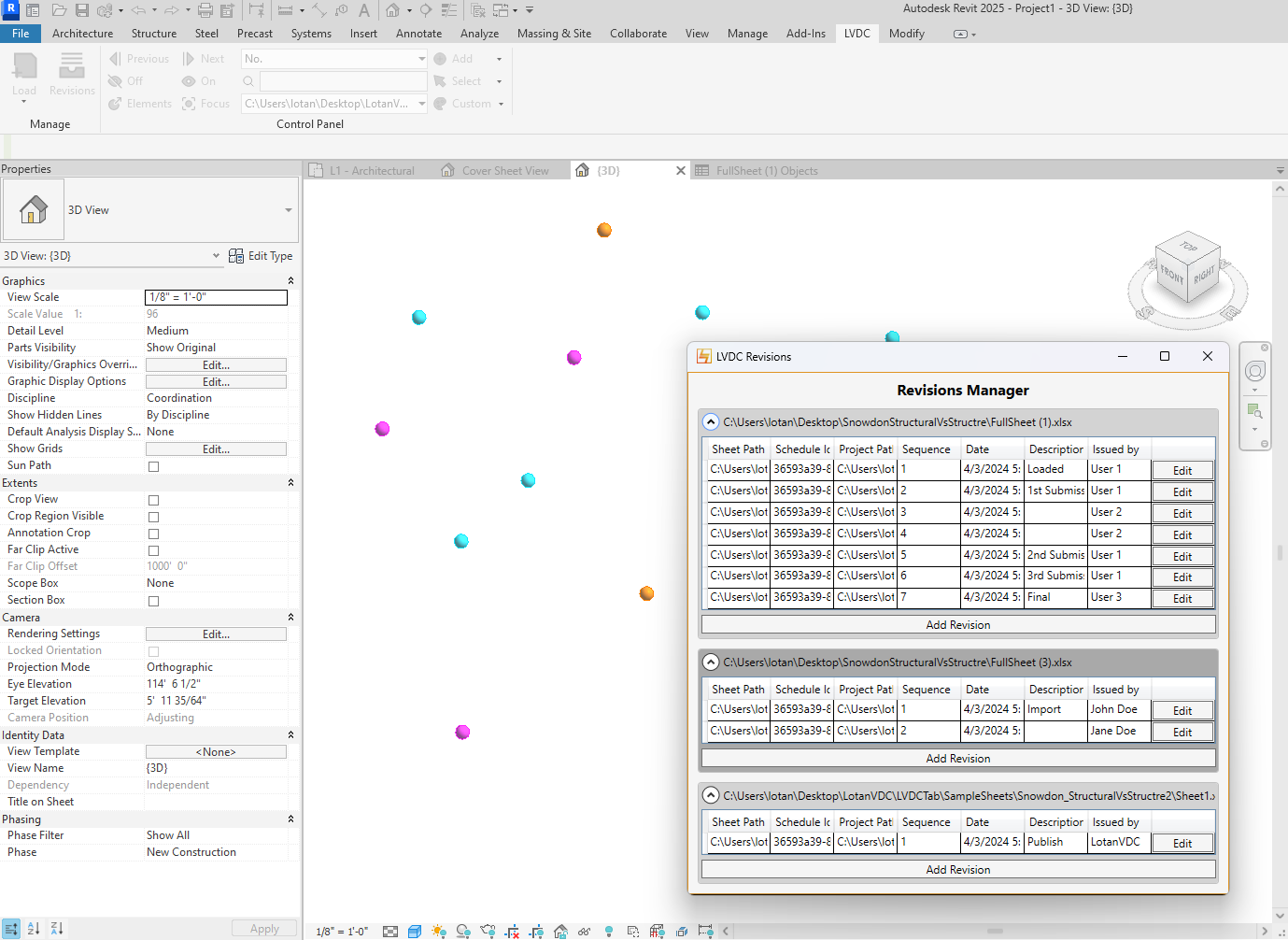Click the Open folder icon in quick access toolbar
The height and width of the screenshot is (940, 1288).
(x=59, y=10)
